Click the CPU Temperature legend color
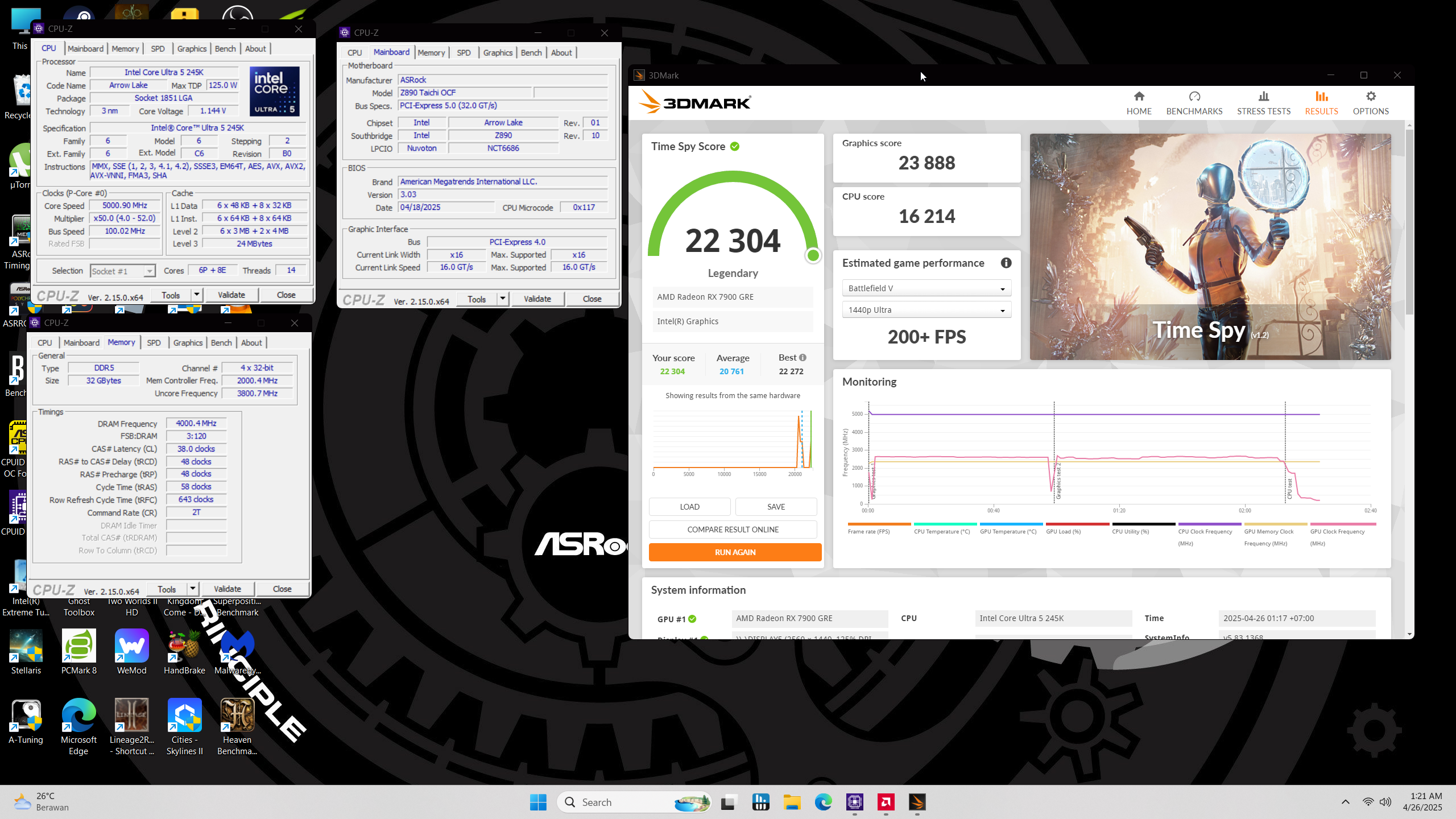 945,524
